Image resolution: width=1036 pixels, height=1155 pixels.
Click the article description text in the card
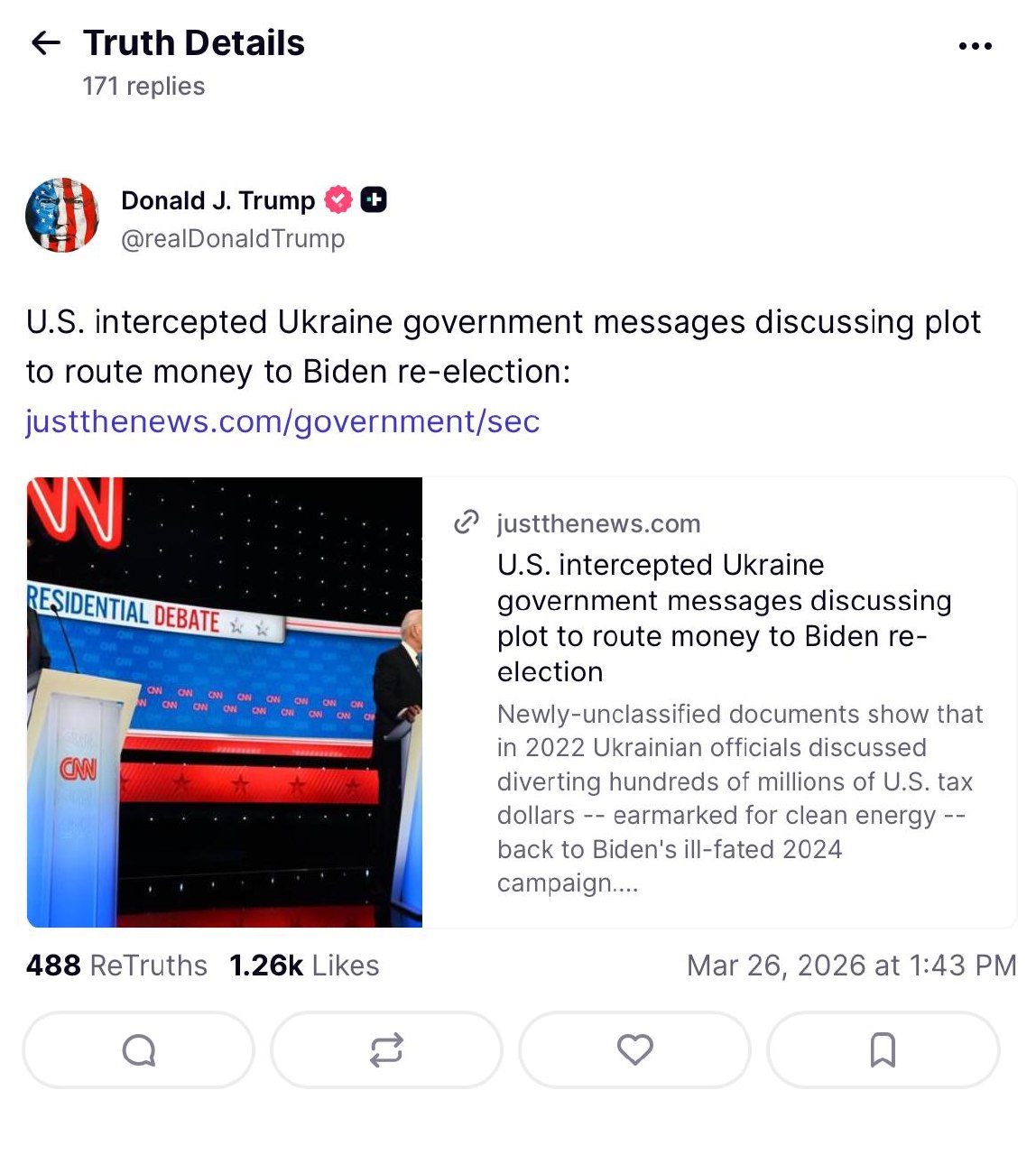(x=740, y=798)
